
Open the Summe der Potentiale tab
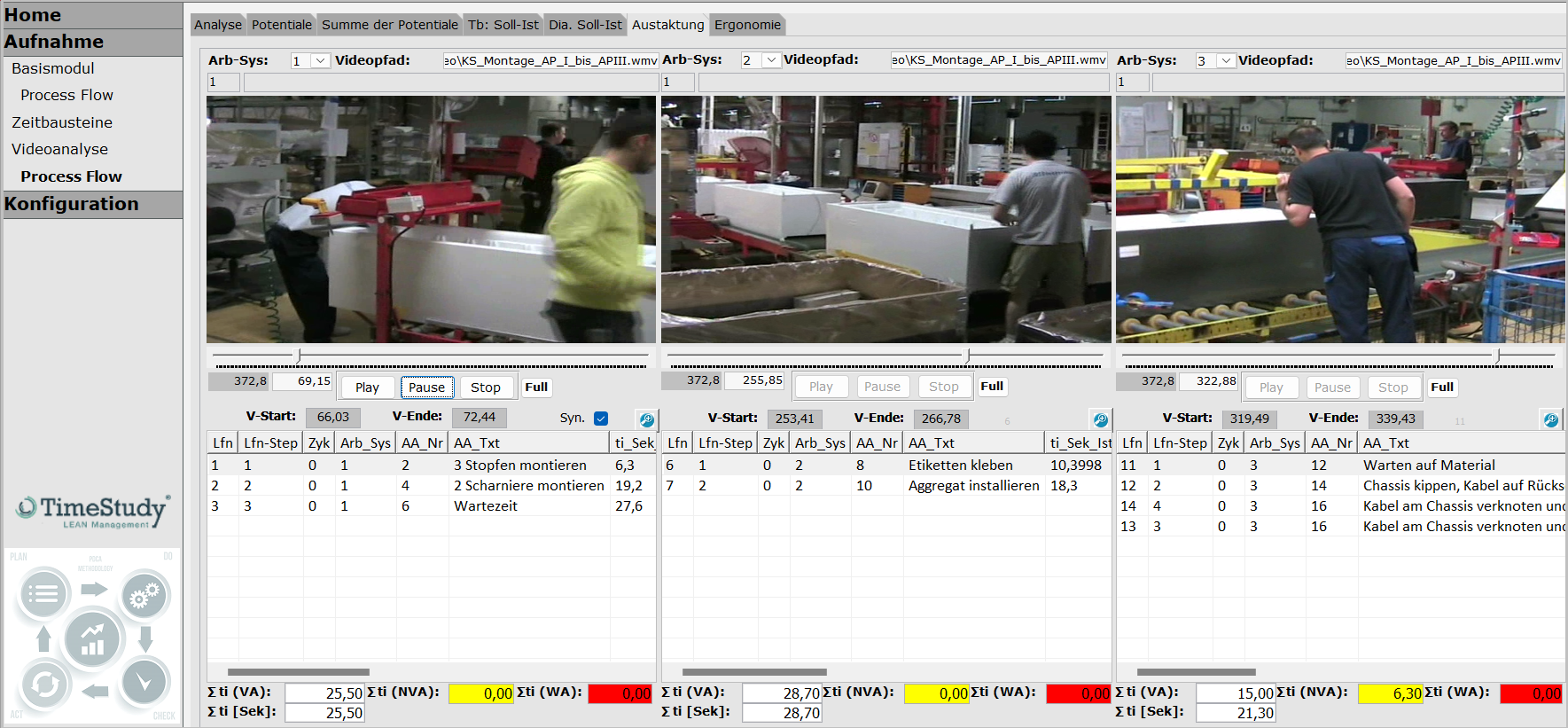[x=390, y=25]
